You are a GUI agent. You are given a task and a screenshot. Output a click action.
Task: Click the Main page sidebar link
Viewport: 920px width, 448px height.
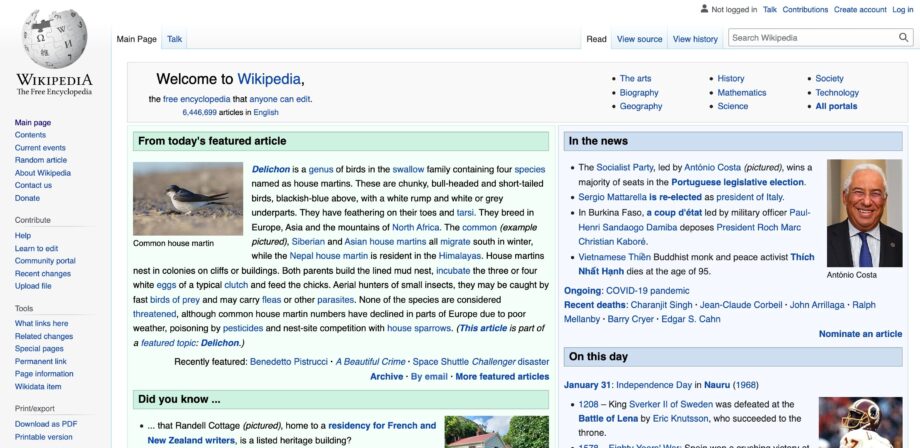[x=33, y=123]
